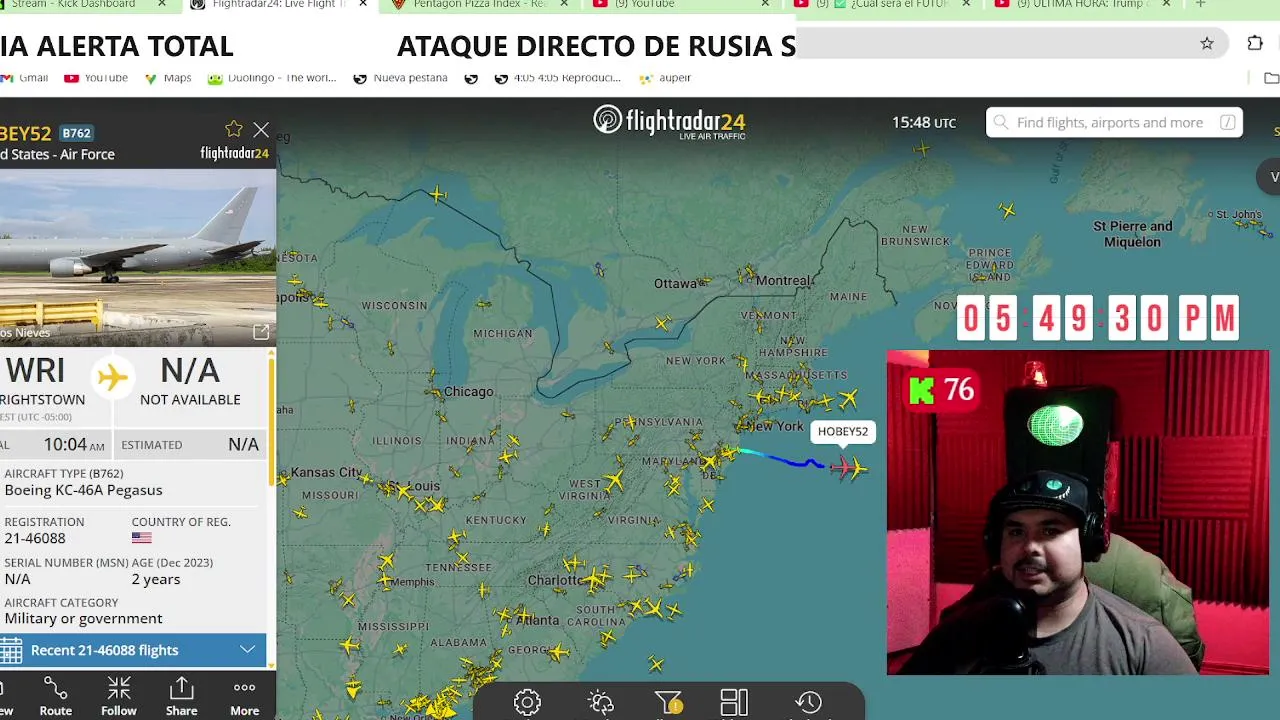Click registration 21-46088 text

34,538
